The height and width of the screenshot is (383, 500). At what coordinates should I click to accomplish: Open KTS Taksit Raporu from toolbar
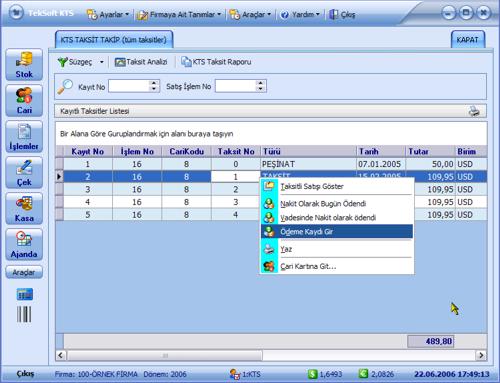(x=216, y=62)
